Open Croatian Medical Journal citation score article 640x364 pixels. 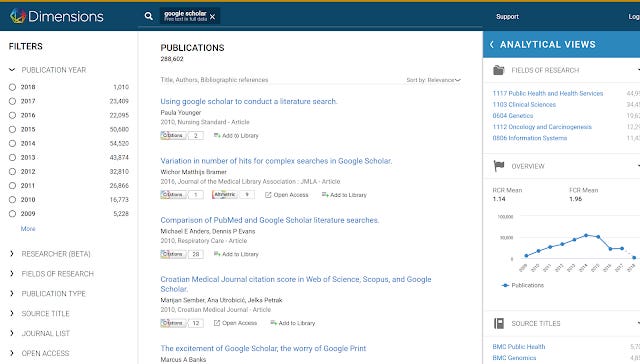pyautogui.click(x=296, y=284)
